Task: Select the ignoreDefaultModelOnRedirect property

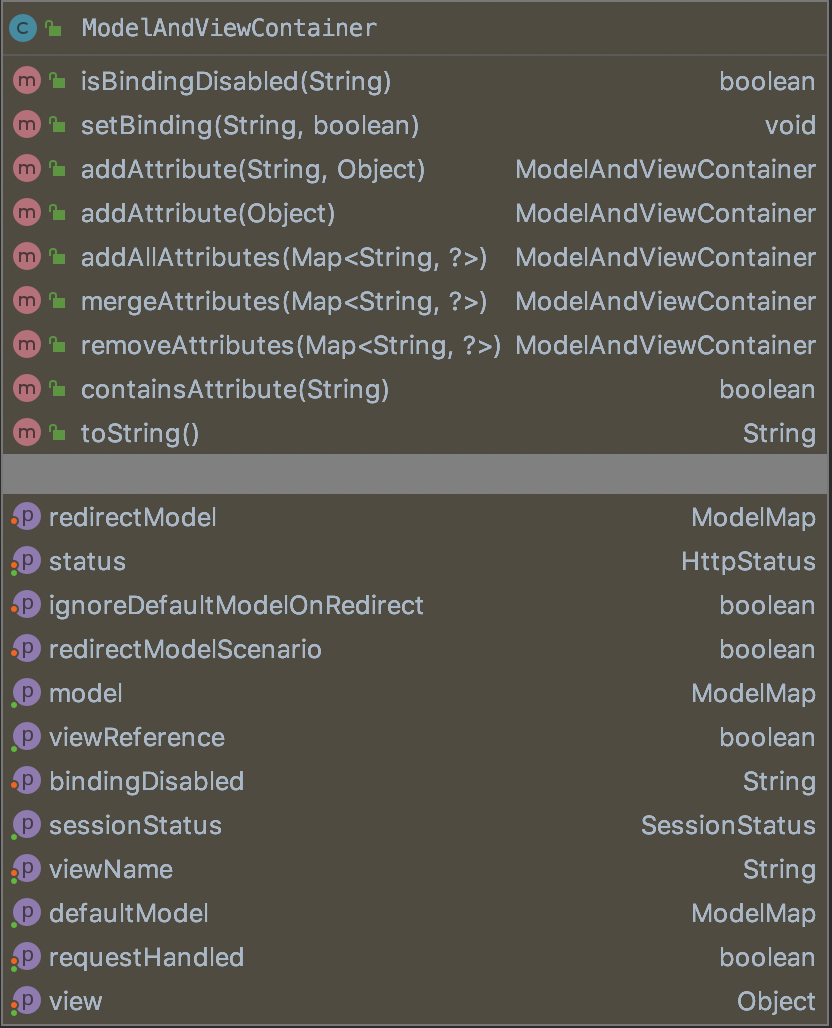Action: (236, 605)
